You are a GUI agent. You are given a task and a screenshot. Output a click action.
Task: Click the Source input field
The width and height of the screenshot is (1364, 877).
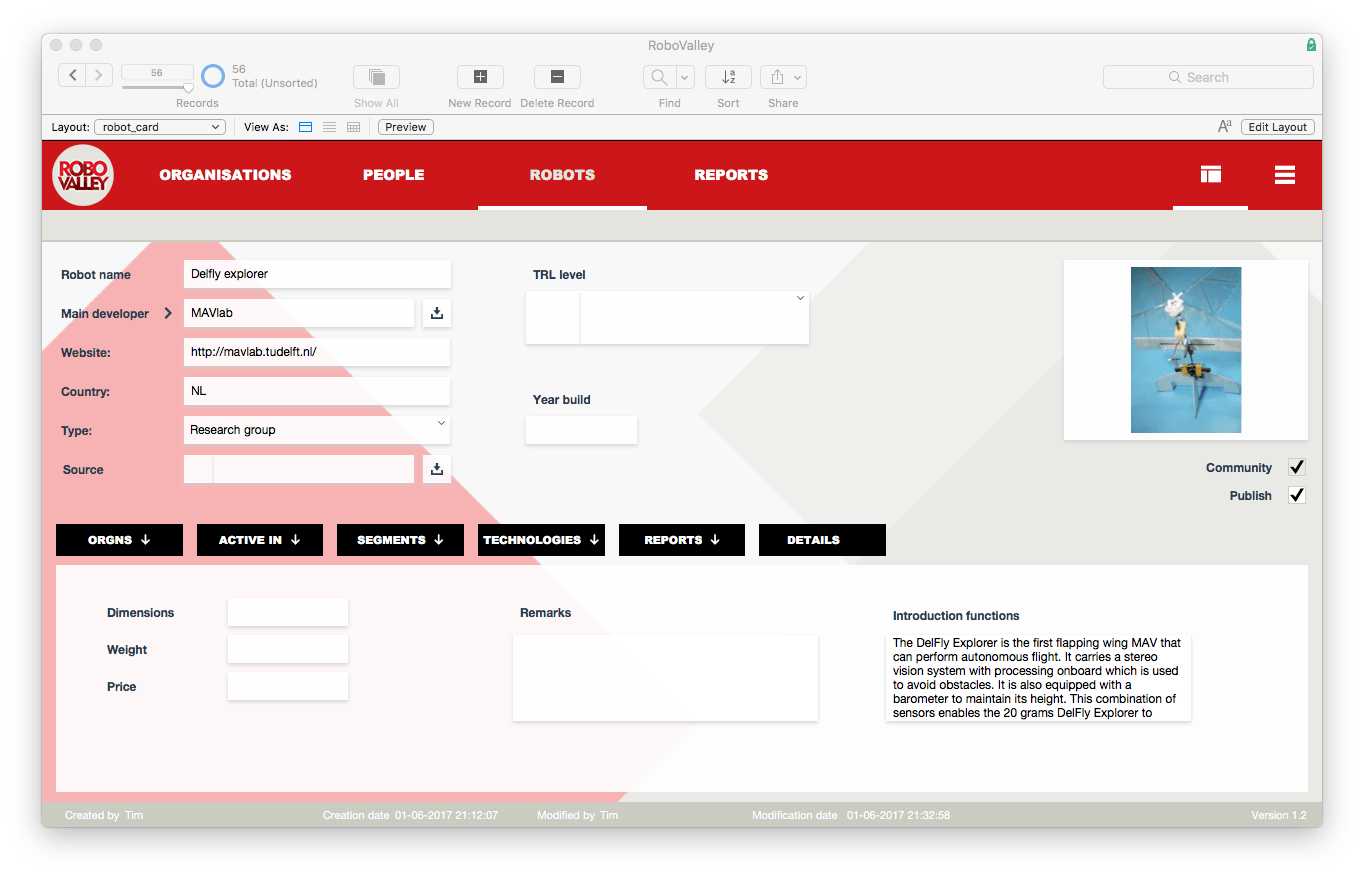pos(299,469)
